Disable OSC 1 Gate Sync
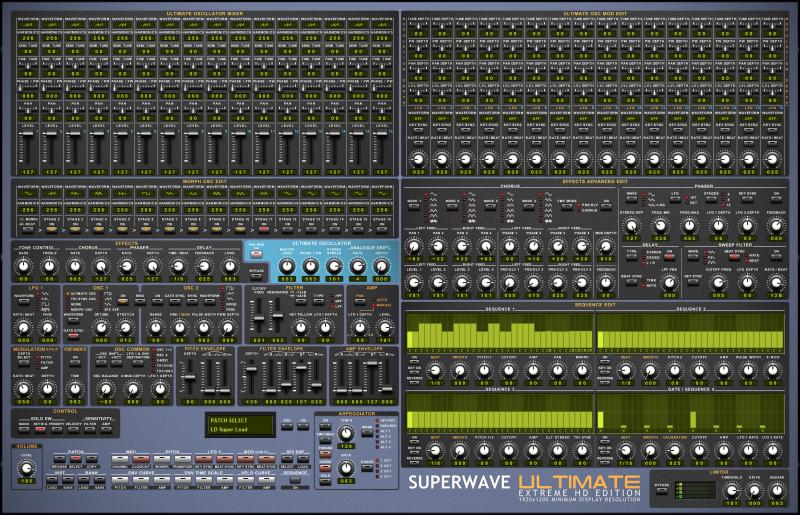Image resolution: width=800 pixels, height=515 pixels. coord(73,336)
